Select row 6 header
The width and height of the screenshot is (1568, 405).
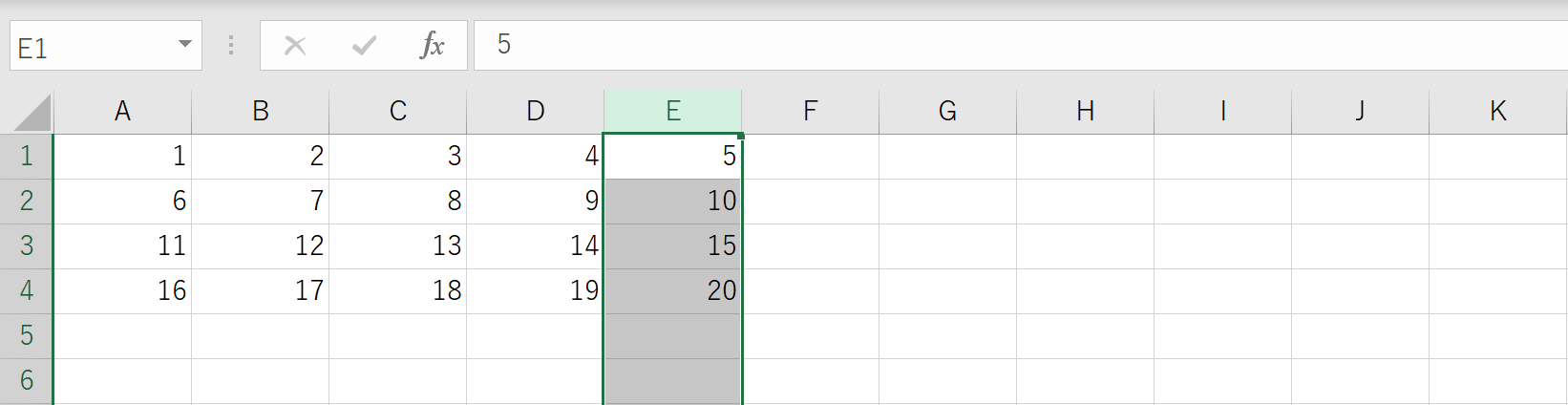click(27, 381)
